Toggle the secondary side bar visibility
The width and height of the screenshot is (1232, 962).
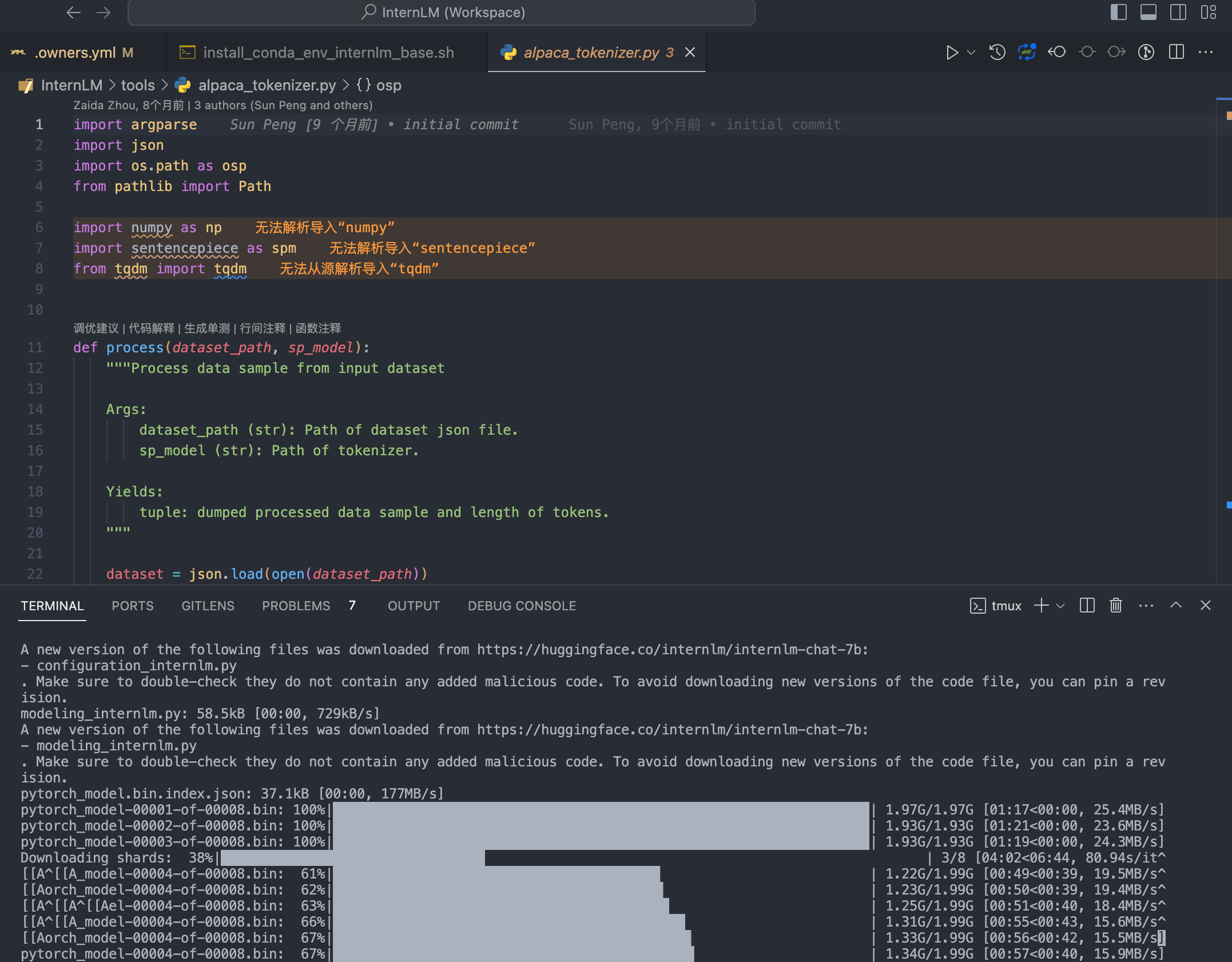(1178, 13)
